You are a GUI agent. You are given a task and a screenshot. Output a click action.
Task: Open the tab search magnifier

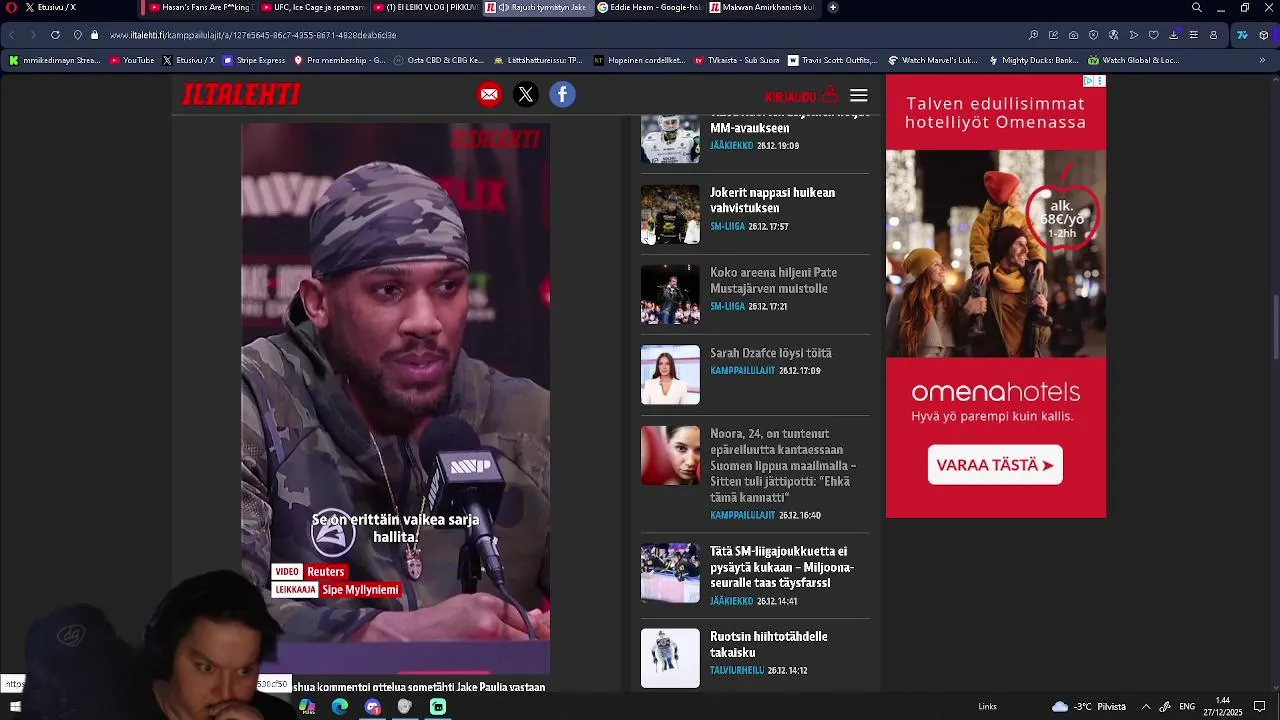pyautogui.click(x=1197, y=8)
